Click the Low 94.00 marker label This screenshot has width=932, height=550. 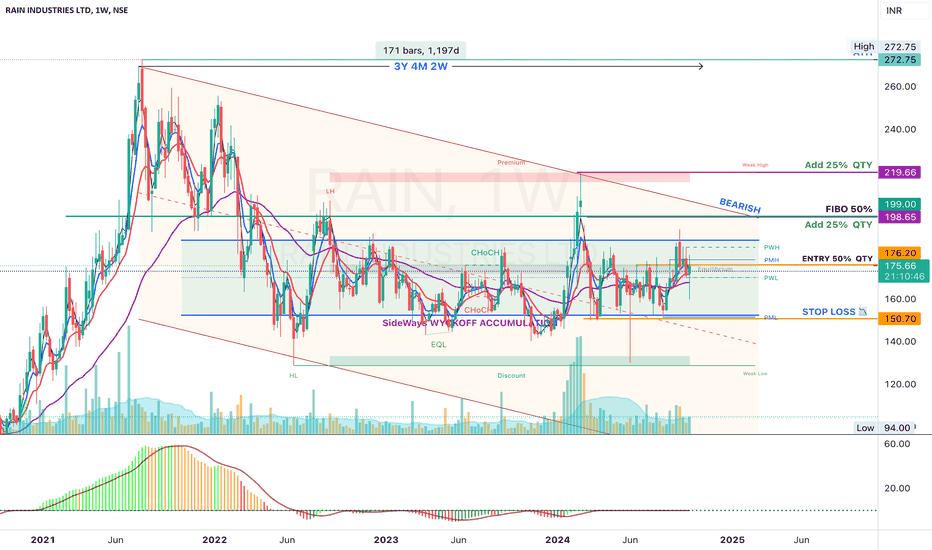(x=884, y=428)
